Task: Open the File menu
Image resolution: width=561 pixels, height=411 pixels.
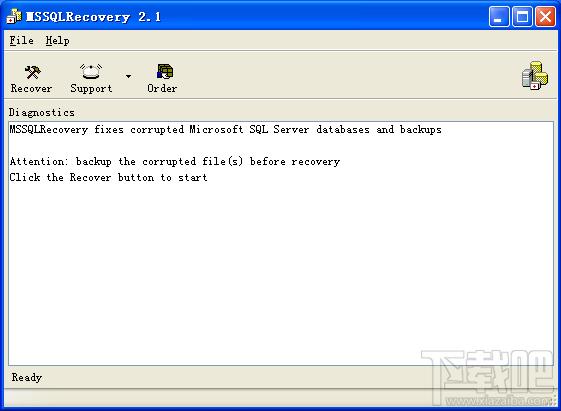Action: pyautogui.click(x=21, y=40)
